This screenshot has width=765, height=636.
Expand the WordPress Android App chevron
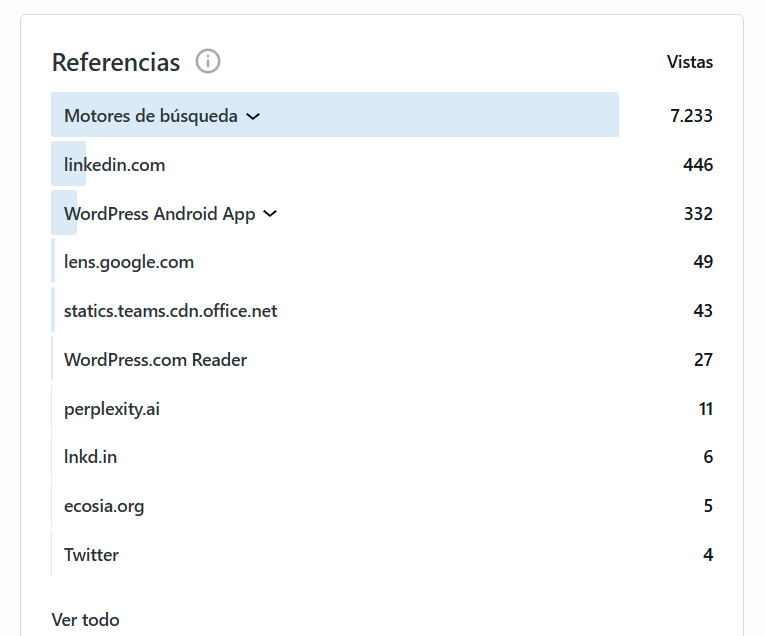coord(270,214)
